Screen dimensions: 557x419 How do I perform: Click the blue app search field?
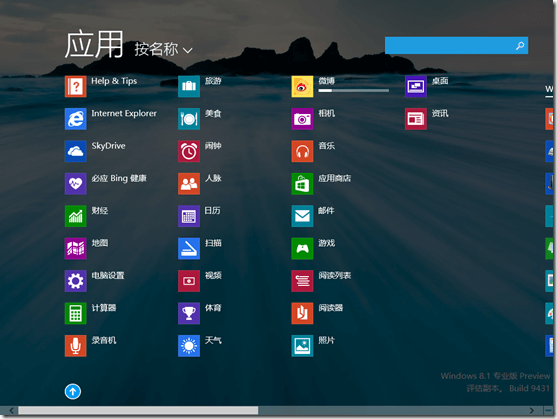click(456, 45)
